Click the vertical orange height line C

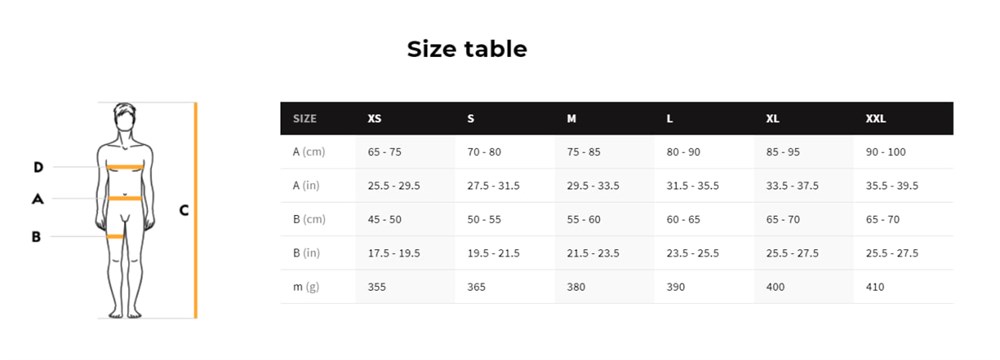click(x=196, y=210)
